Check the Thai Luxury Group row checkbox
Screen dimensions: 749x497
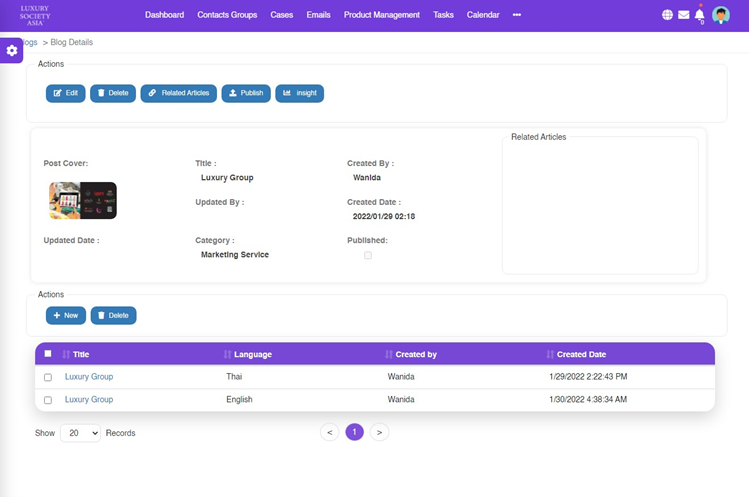[x=48, y=378]
